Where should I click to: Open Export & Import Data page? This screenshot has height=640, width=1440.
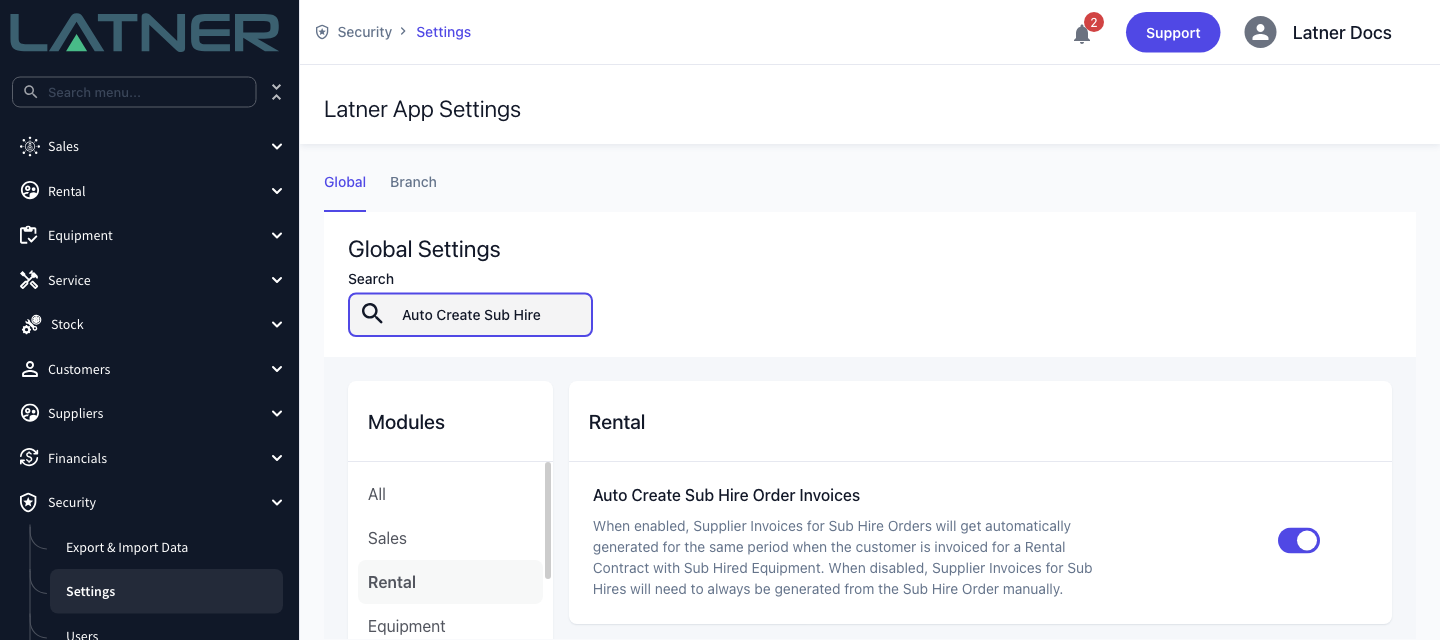[127, 547]
